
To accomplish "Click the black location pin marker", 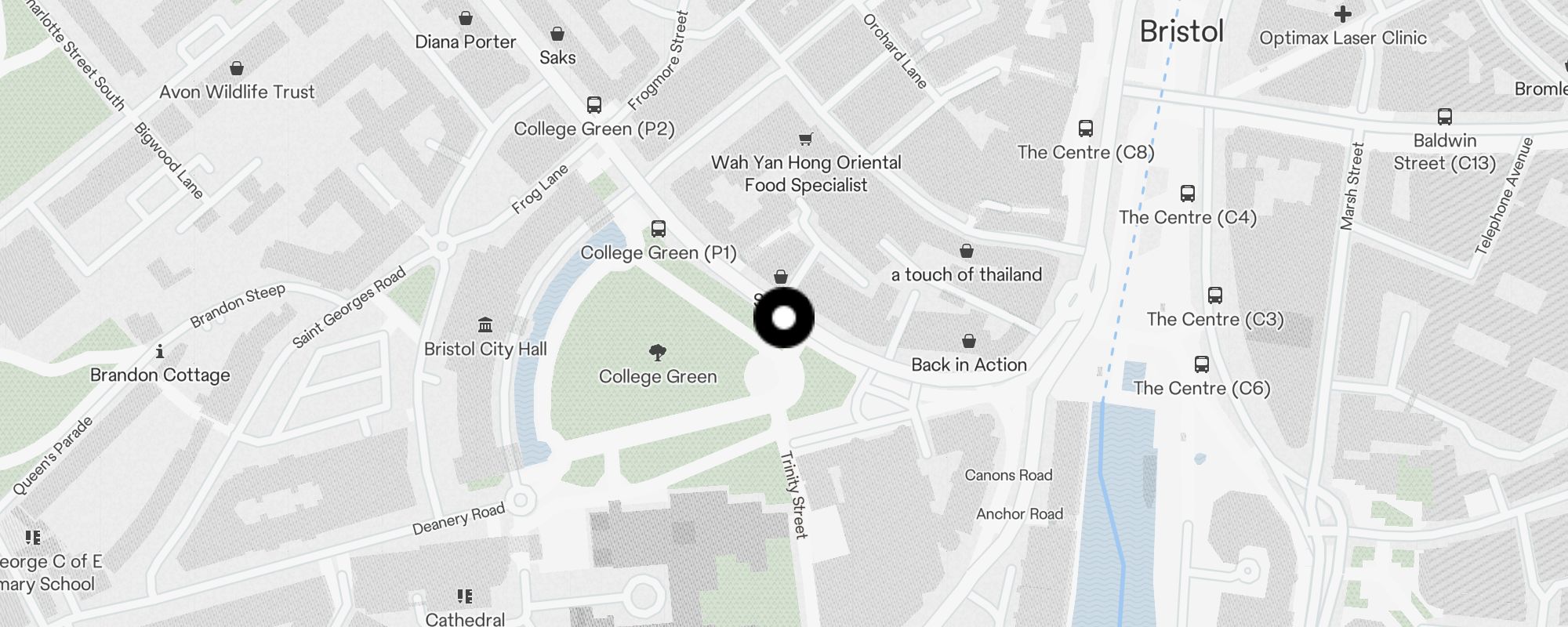I will point(784,317).
